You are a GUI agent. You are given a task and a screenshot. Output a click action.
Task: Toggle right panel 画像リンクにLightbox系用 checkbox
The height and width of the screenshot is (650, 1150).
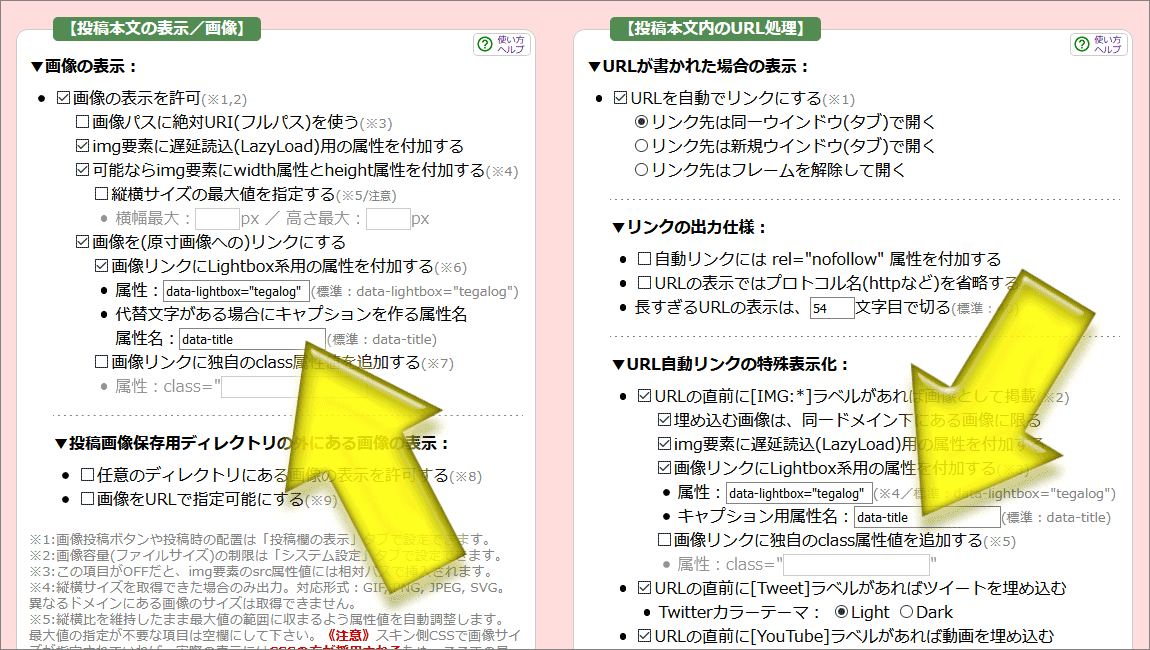coord(664,467)
